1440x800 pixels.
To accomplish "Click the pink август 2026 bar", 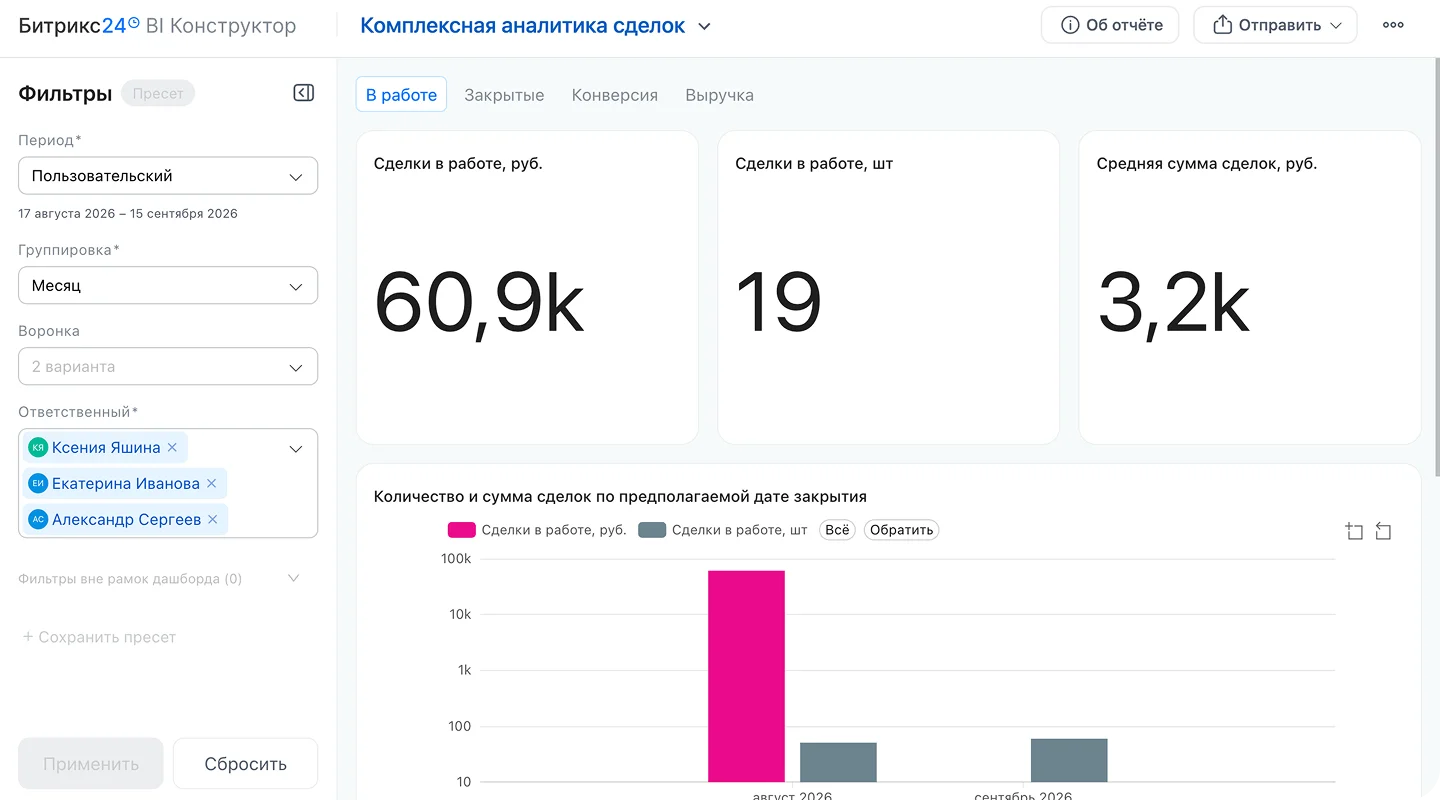I will click(746, 676).
